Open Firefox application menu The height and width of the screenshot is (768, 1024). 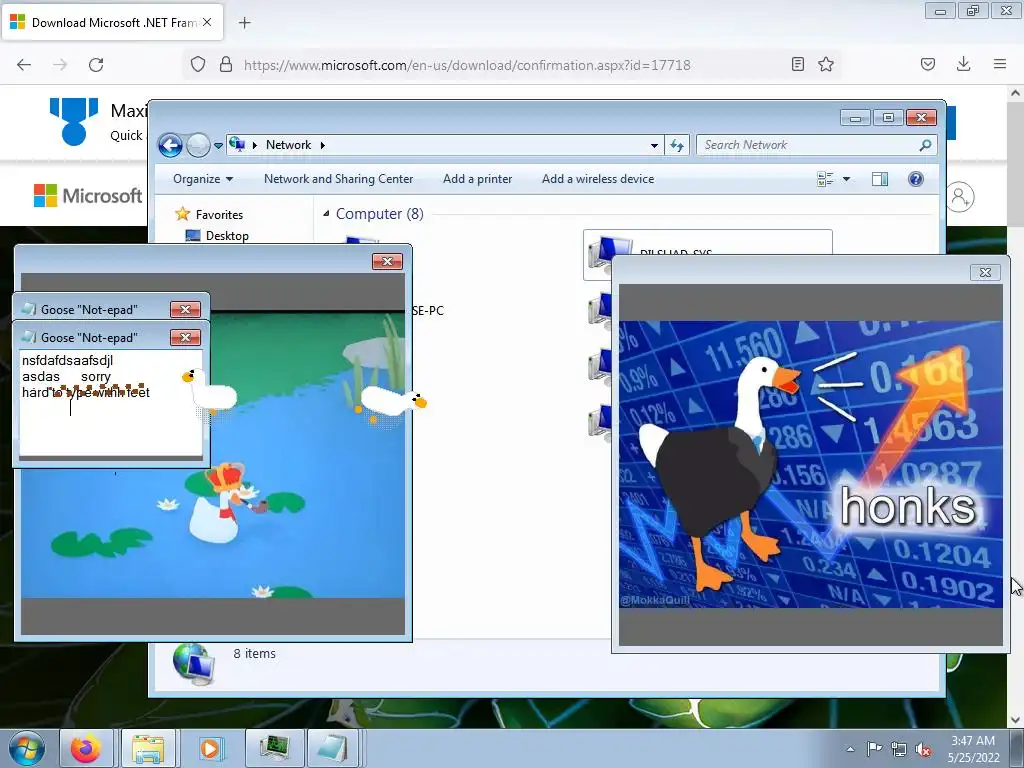[x=1000, y=64]
